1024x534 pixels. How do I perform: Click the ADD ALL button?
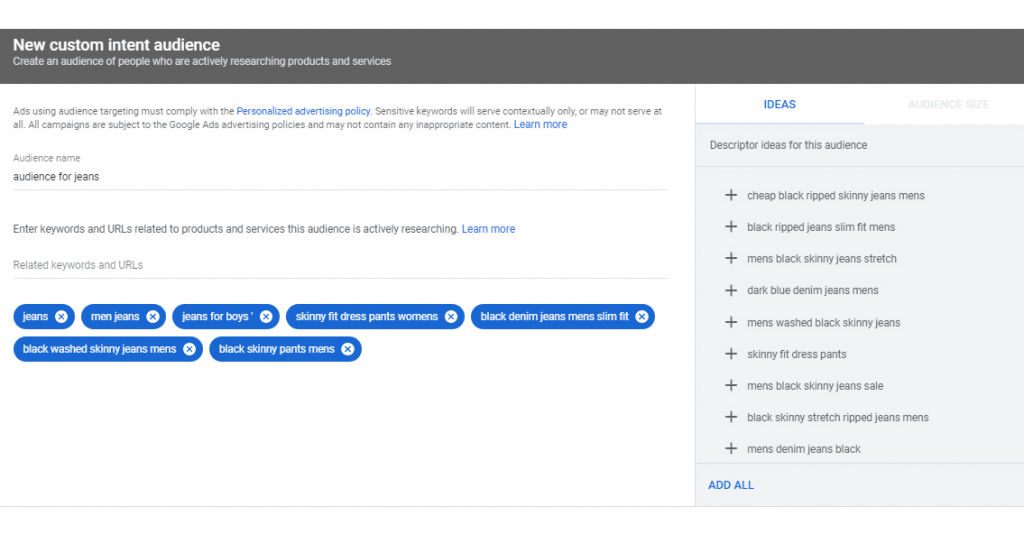pyautogui.click(x=731, y=485)
